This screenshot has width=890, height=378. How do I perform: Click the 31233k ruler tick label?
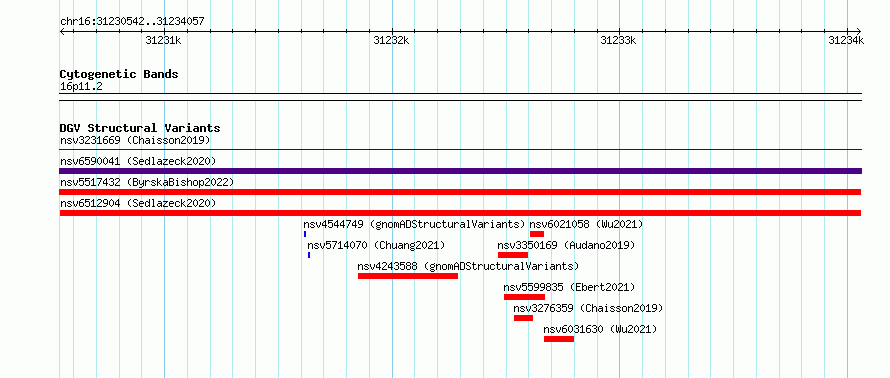pyautogui.click(x=618, y=40)
